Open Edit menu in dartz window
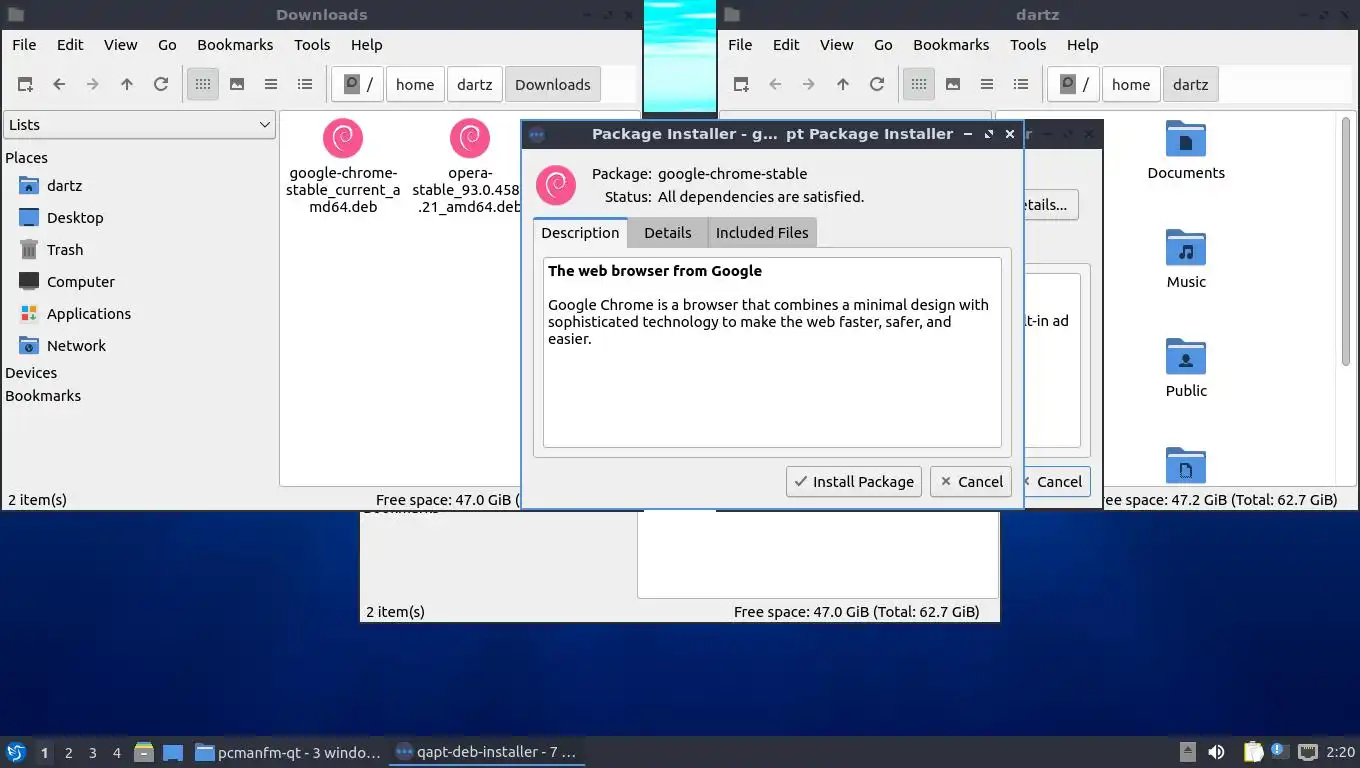This screenshot has height=768, width=1360. coord(786,45)
